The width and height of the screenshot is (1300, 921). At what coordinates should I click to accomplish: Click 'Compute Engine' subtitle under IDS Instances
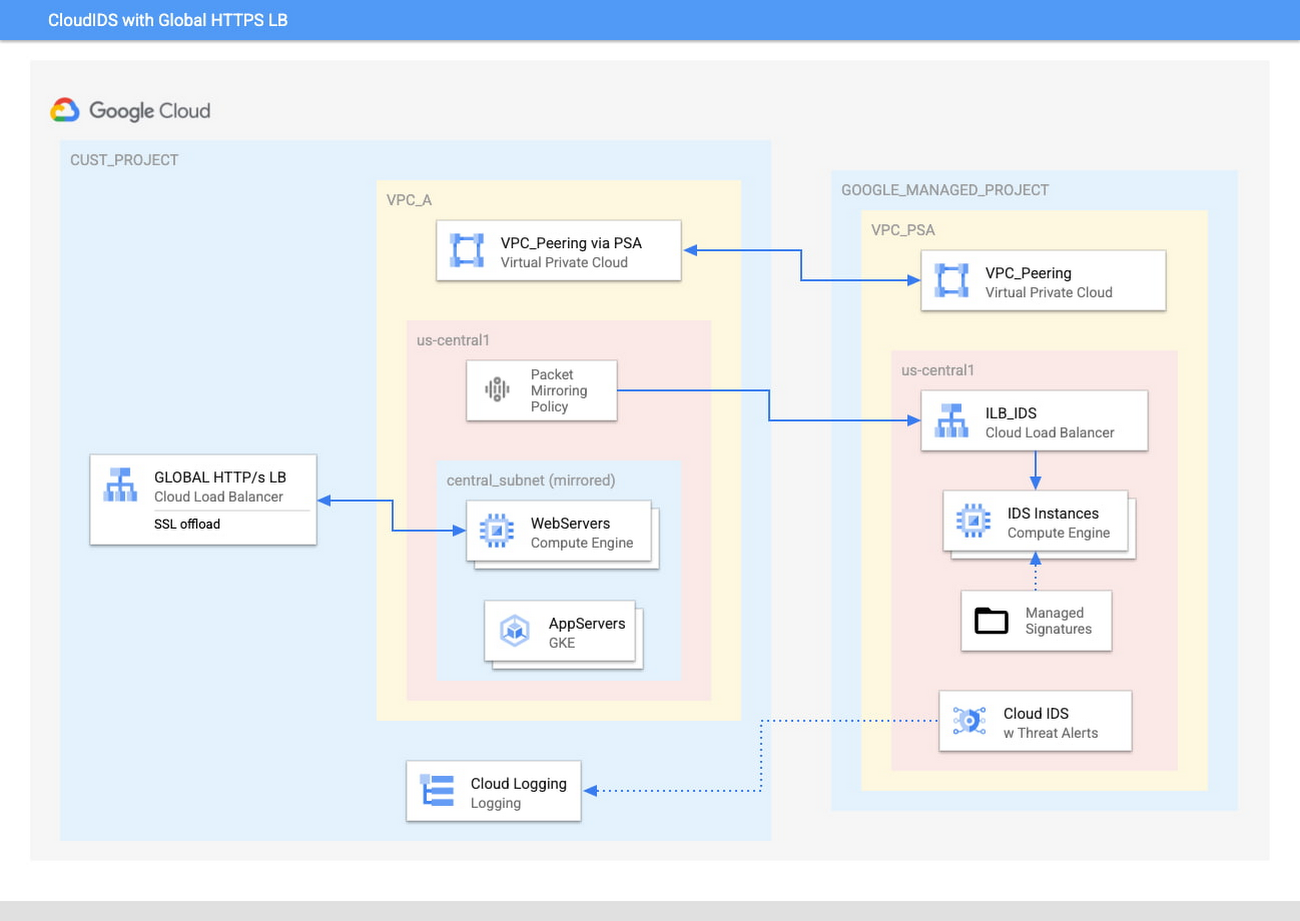1059,533
